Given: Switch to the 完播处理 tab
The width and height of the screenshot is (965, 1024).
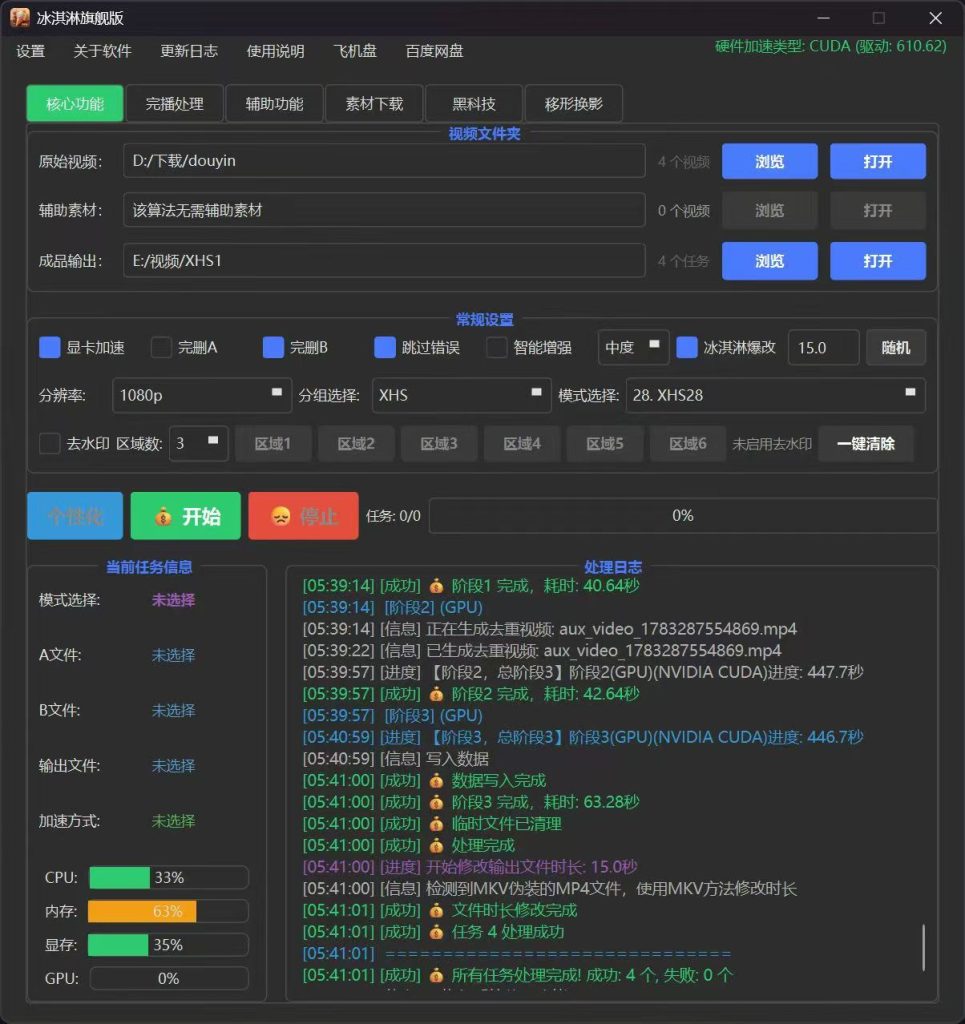Looking at the screenshot, I should [x=174, y=103].
